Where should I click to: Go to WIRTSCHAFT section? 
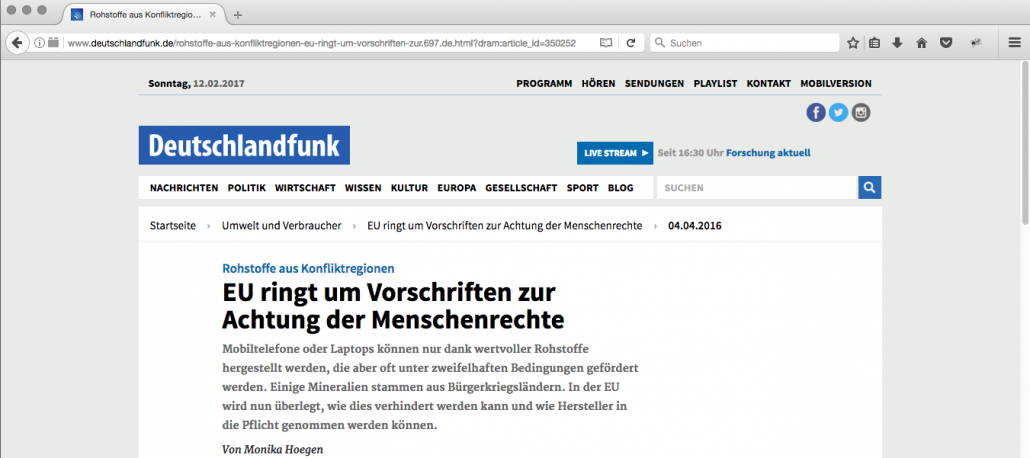(305, 188)
